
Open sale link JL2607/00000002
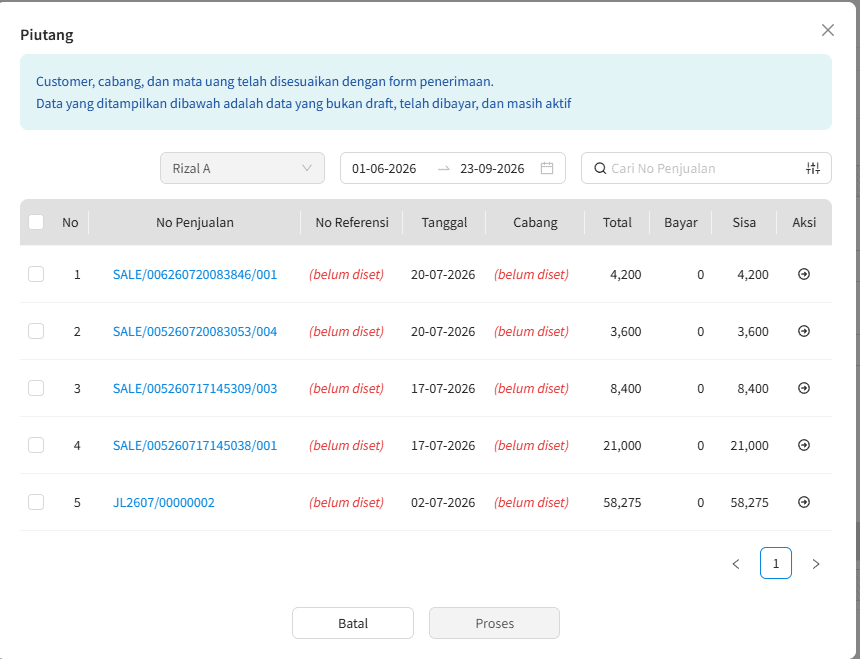pos(163,502)
